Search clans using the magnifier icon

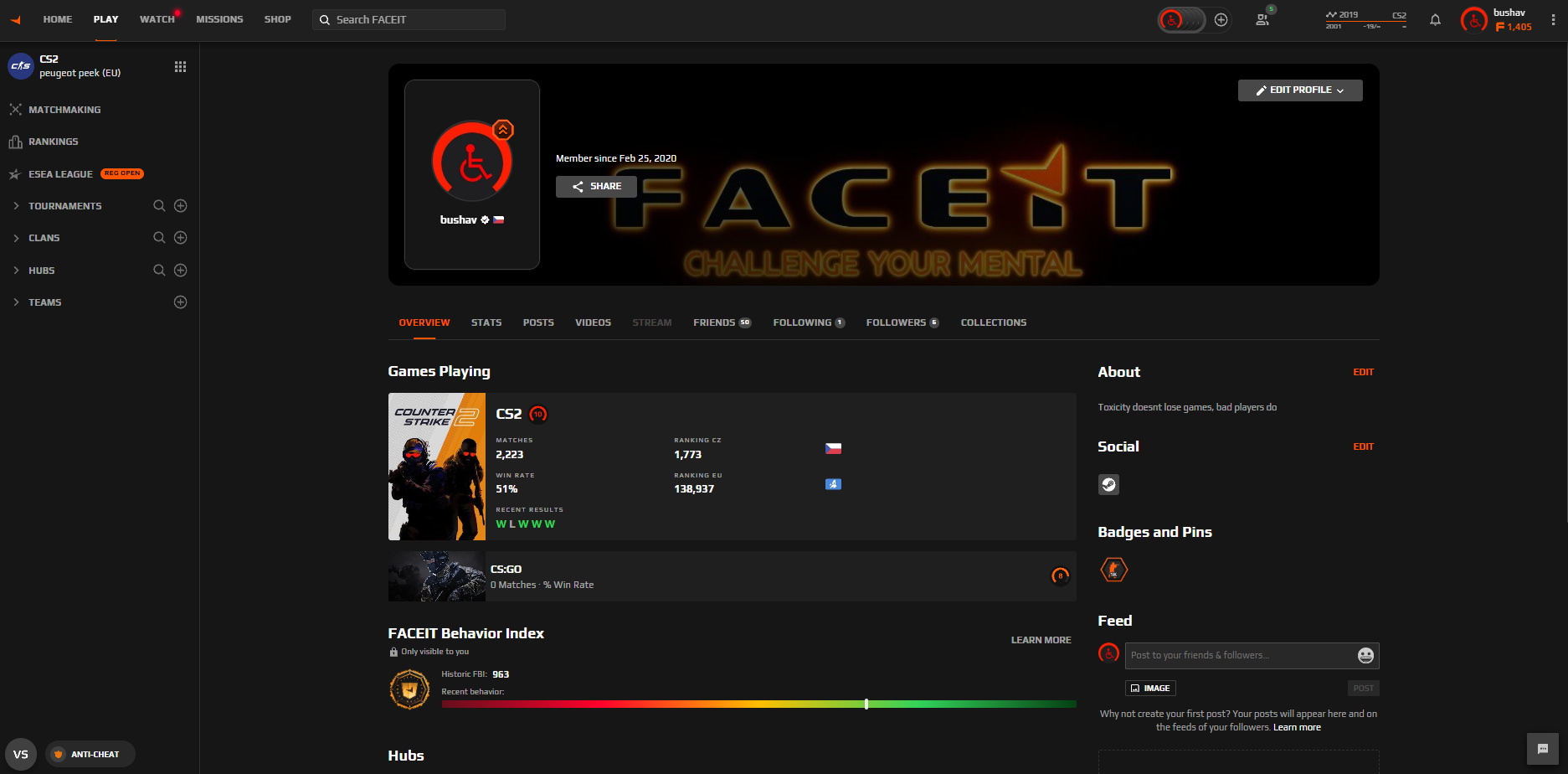point(159,238)
